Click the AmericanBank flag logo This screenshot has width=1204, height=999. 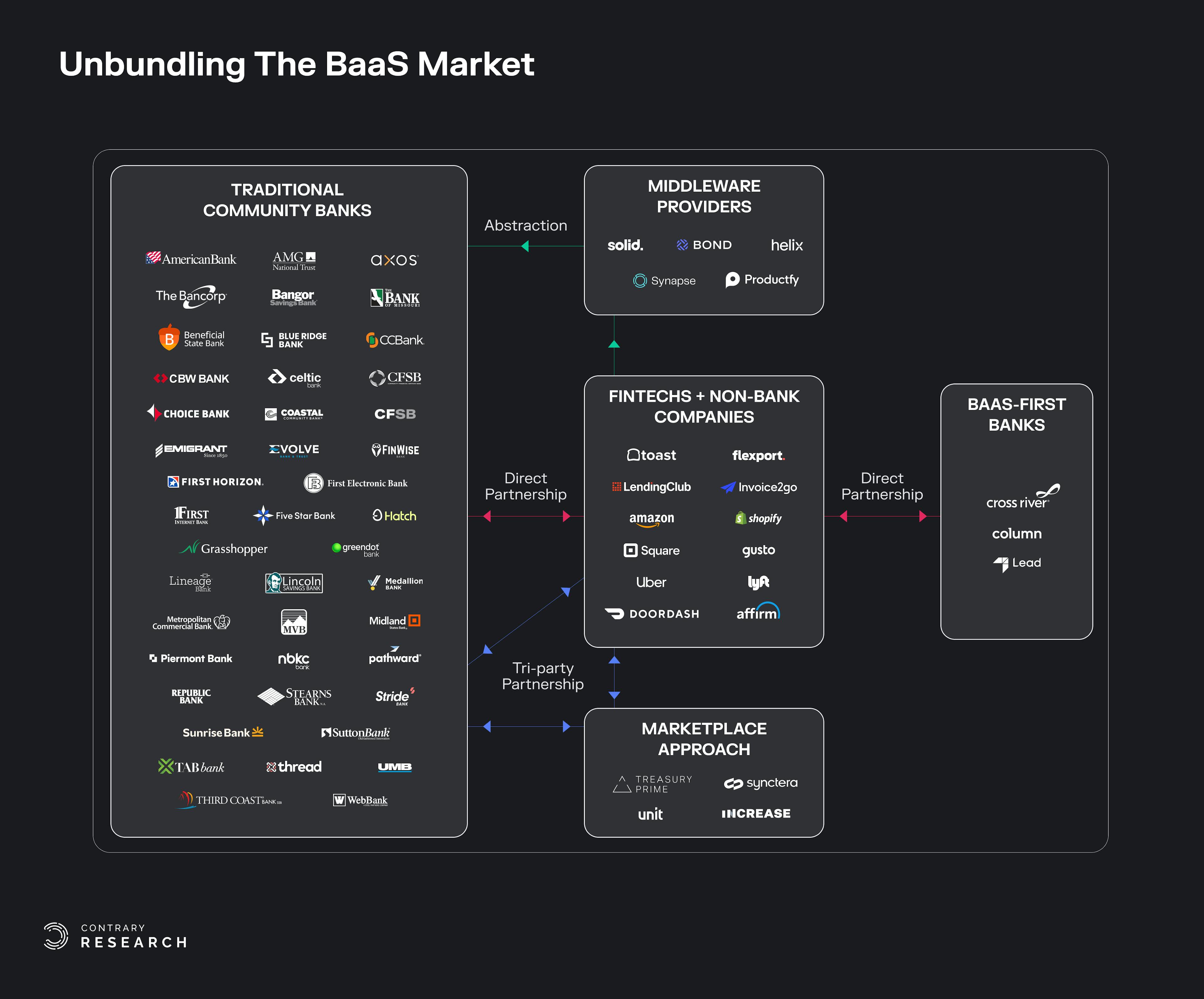[153, 258]
